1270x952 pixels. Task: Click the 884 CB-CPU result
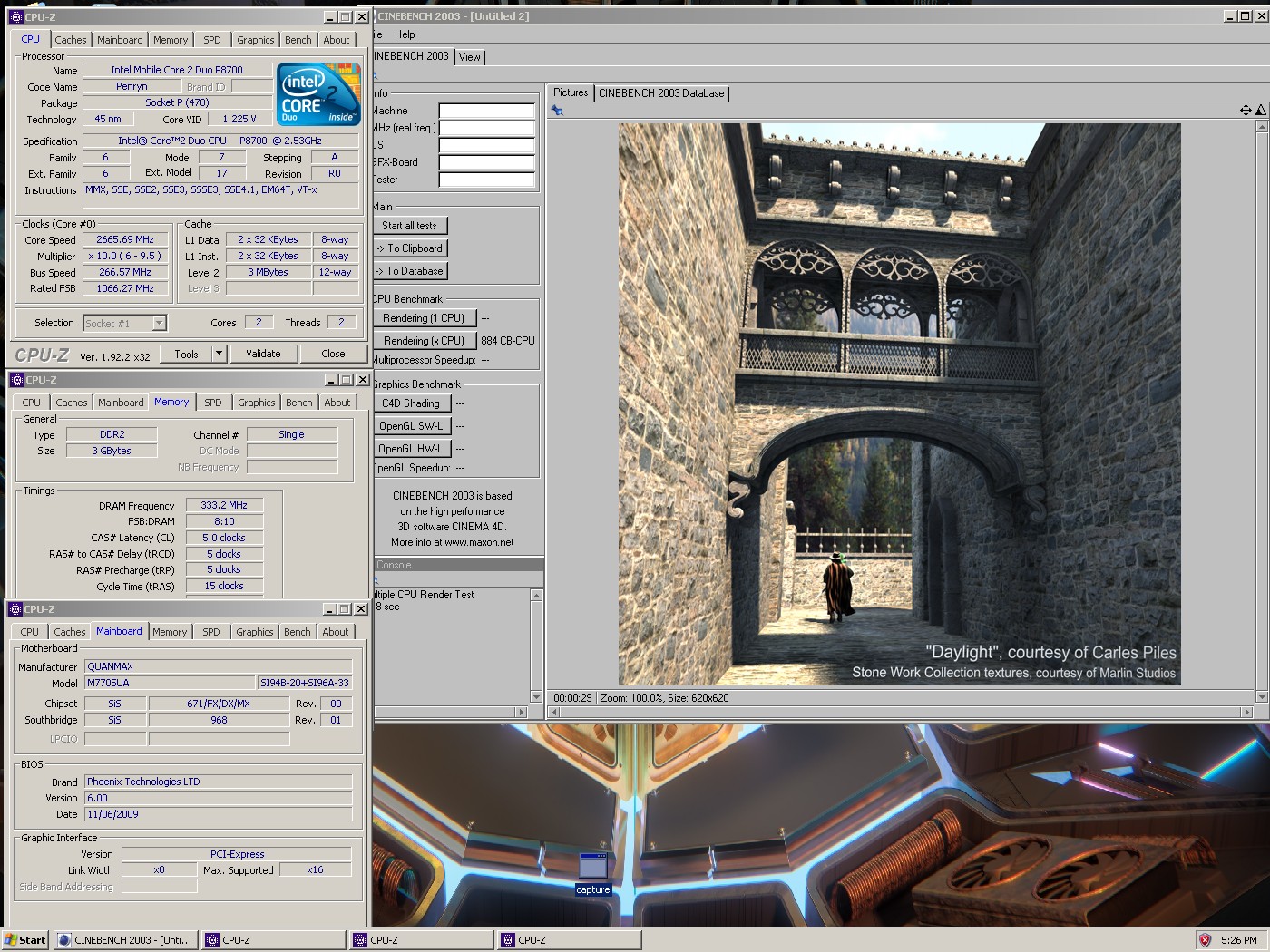(x=508, y=341)
